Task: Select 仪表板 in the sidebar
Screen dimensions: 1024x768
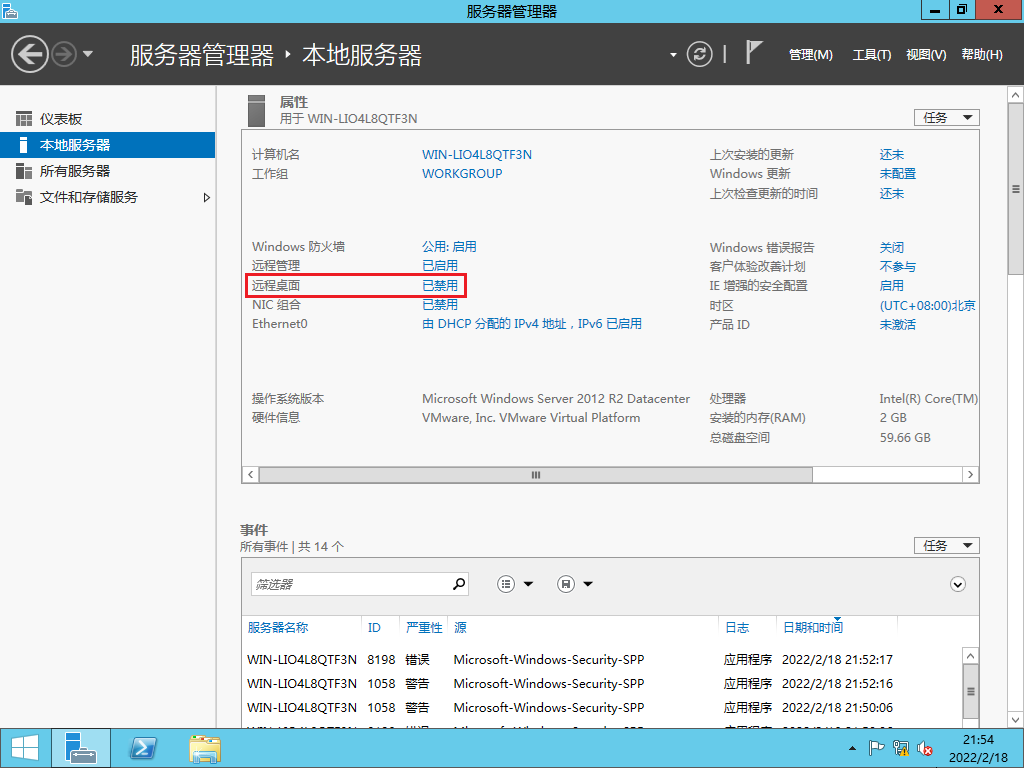Action: pos(108,119)
